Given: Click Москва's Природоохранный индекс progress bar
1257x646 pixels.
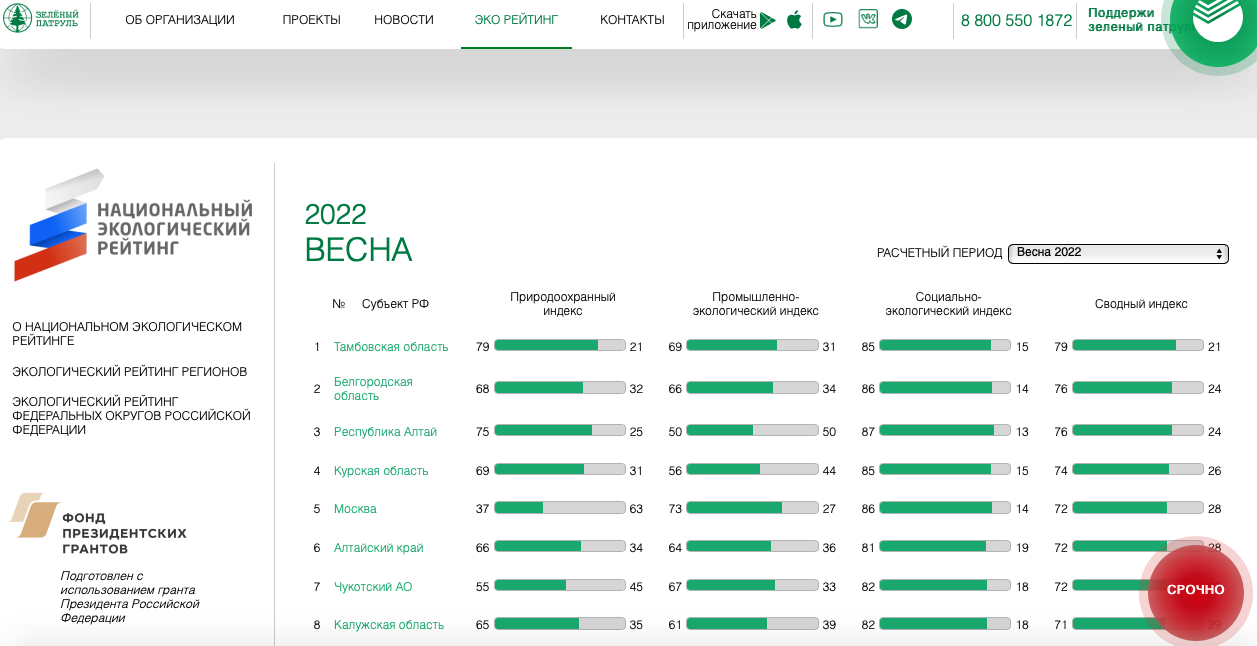Looking at the screenshot, I should point(559,508).
